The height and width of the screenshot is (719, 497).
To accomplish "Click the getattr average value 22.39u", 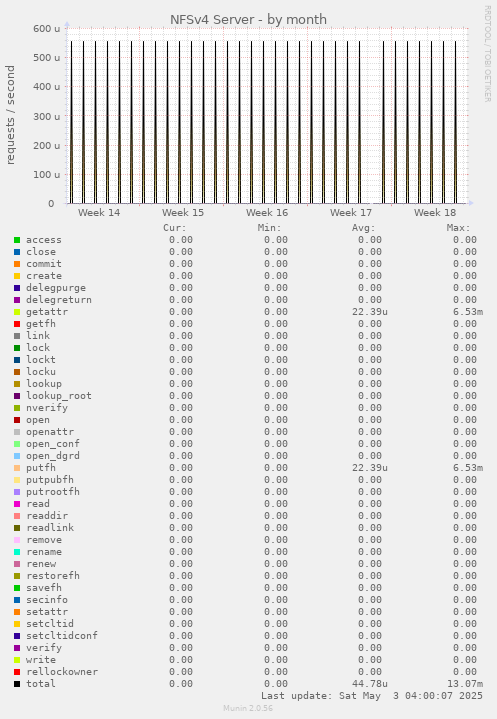I will click(x=370, y=312).
